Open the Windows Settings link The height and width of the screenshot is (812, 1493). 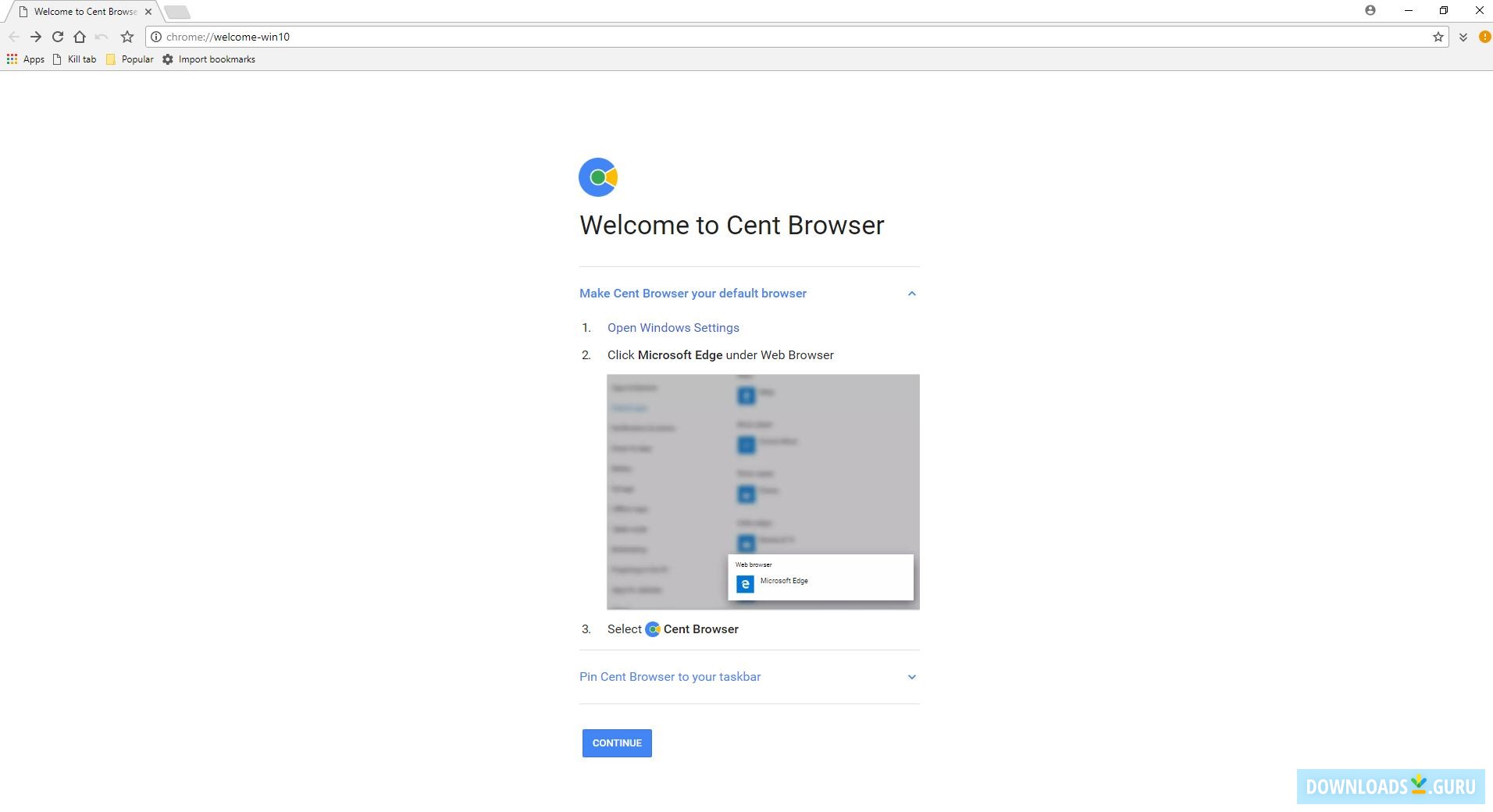(673, 328)
